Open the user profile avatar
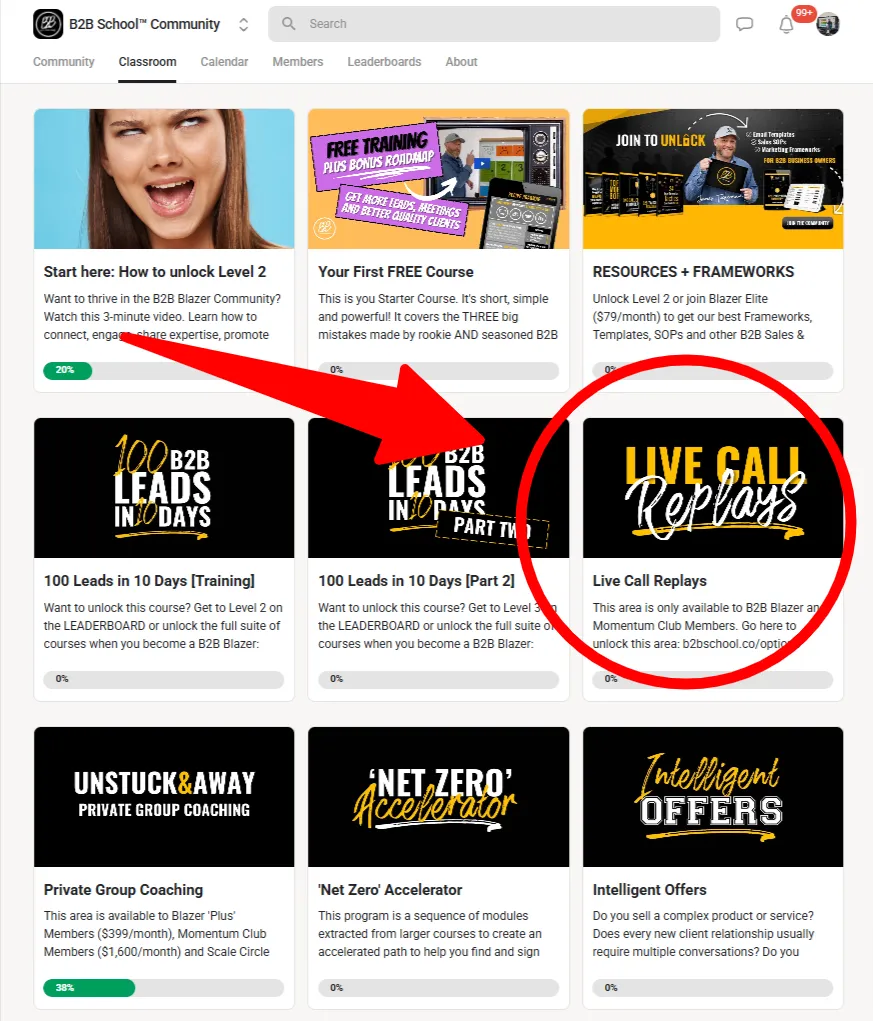The width and height of the screenshot is (873, 1021). (828, 24)
